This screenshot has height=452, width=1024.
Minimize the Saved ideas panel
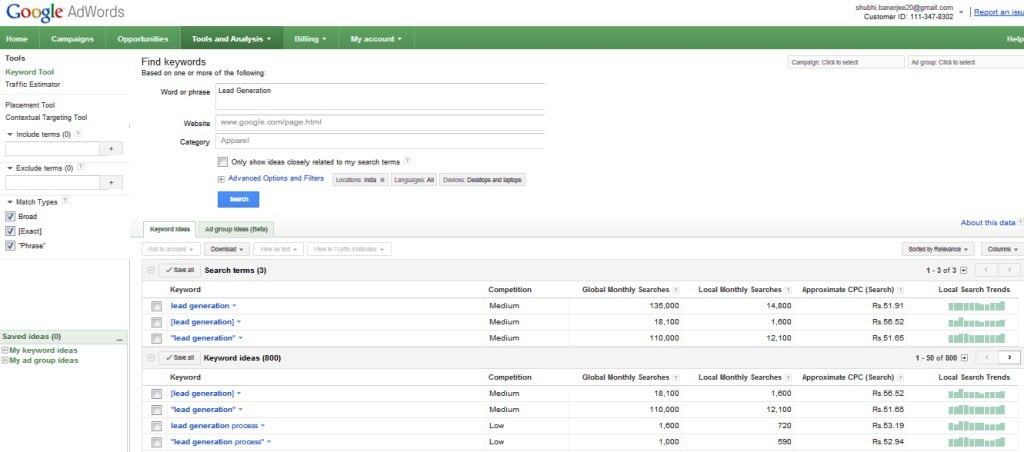(120, 338)
